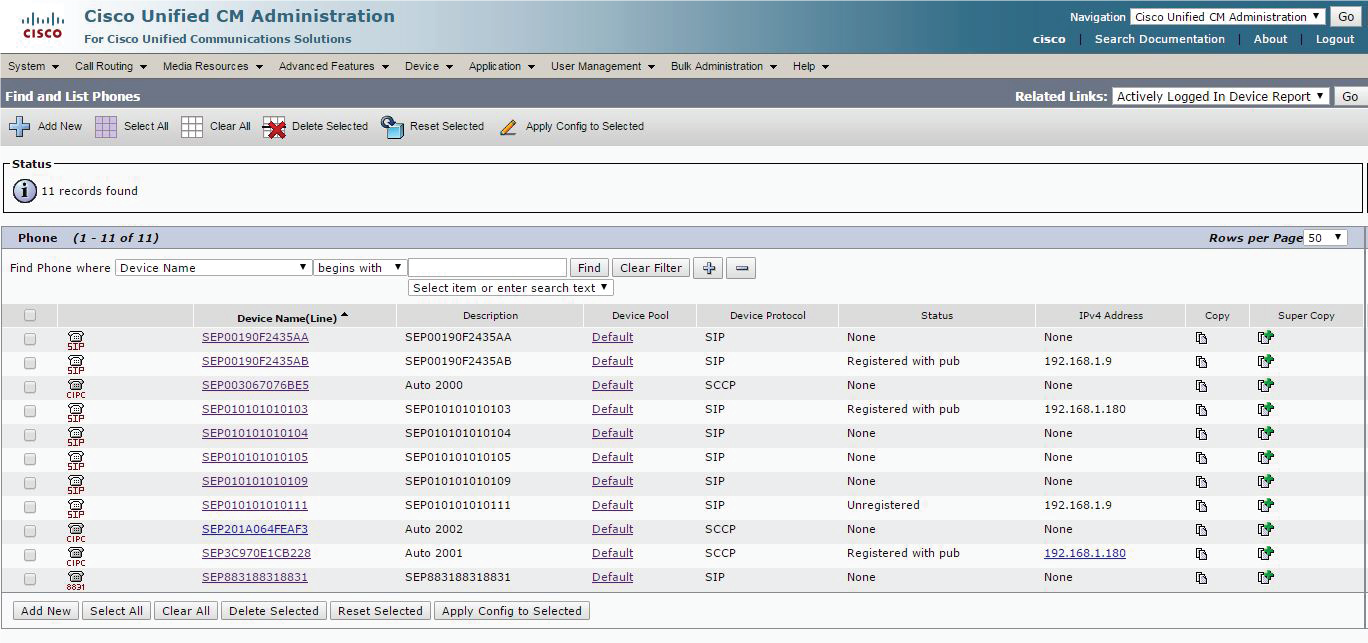Image resolution: width=1368 pixels, height=643 pixels.
Task: Check the box for SEP00190F2435AA row
Action: click(30, 338)
